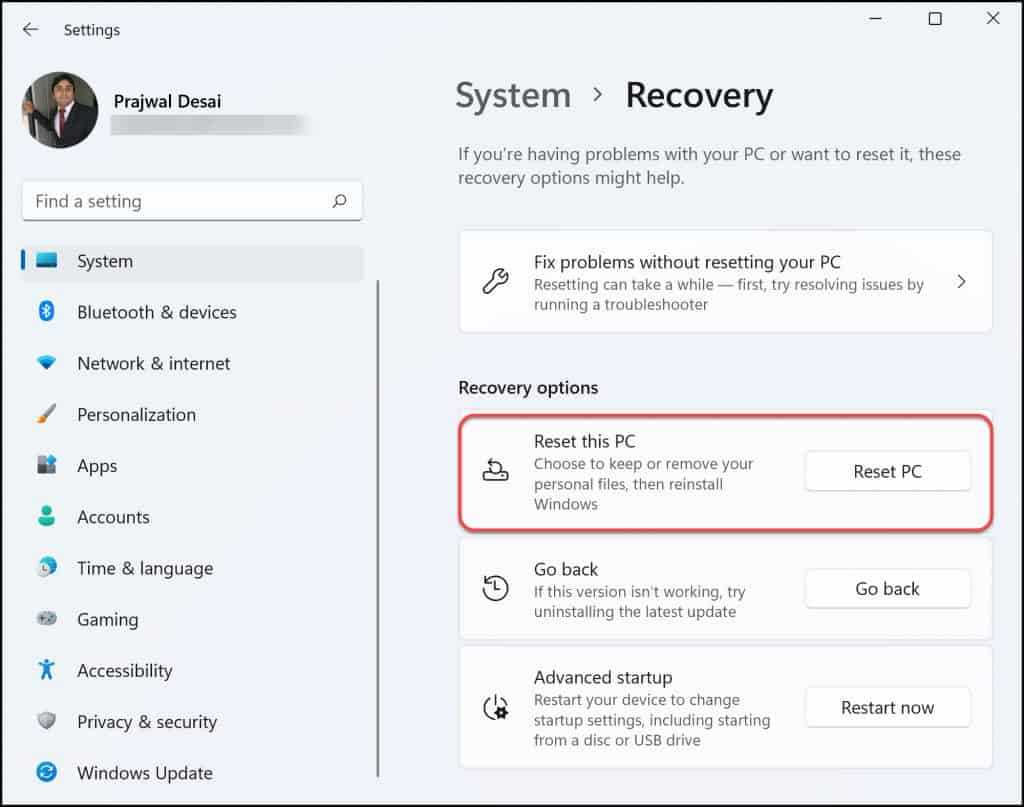Select System in the sidebar

[192, 261]
